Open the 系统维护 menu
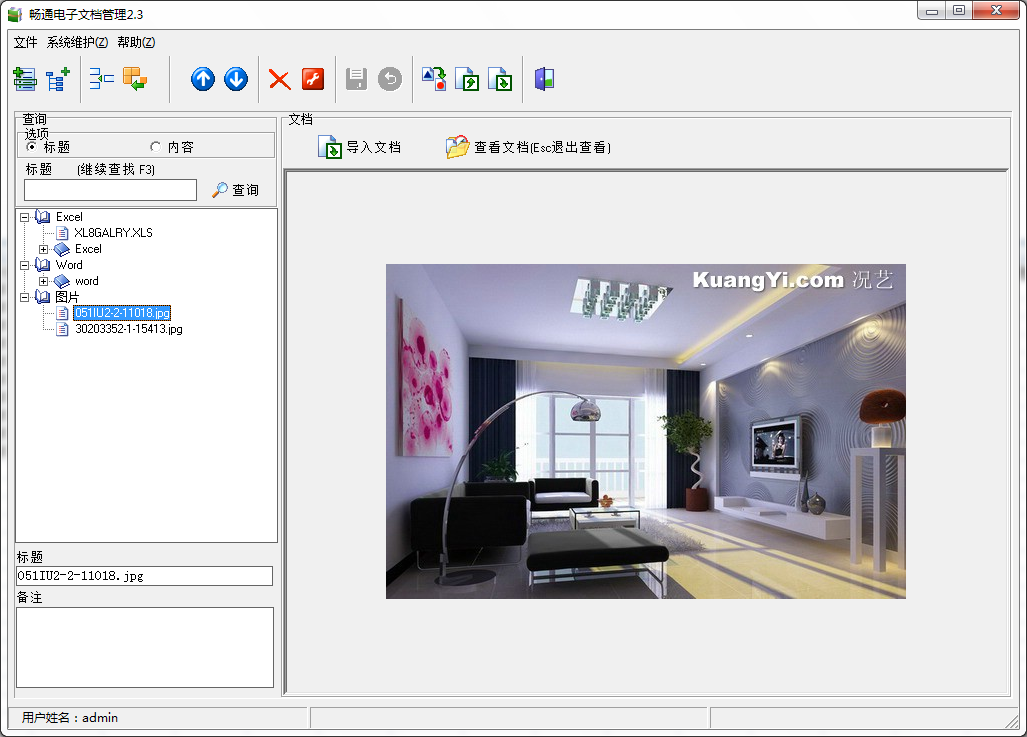Image resolution: width=1027 pixels, height=737 pixels. [x=77, y=42]
